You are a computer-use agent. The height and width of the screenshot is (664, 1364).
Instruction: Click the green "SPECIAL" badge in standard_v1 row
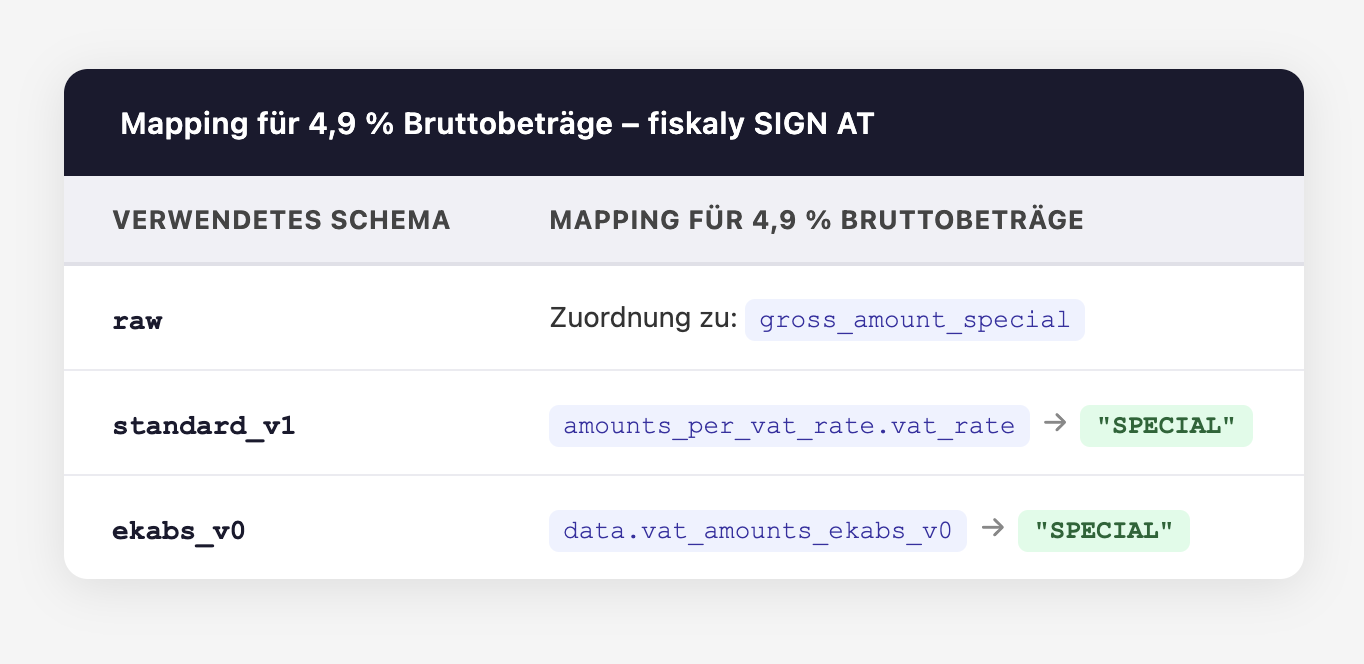1165,425
